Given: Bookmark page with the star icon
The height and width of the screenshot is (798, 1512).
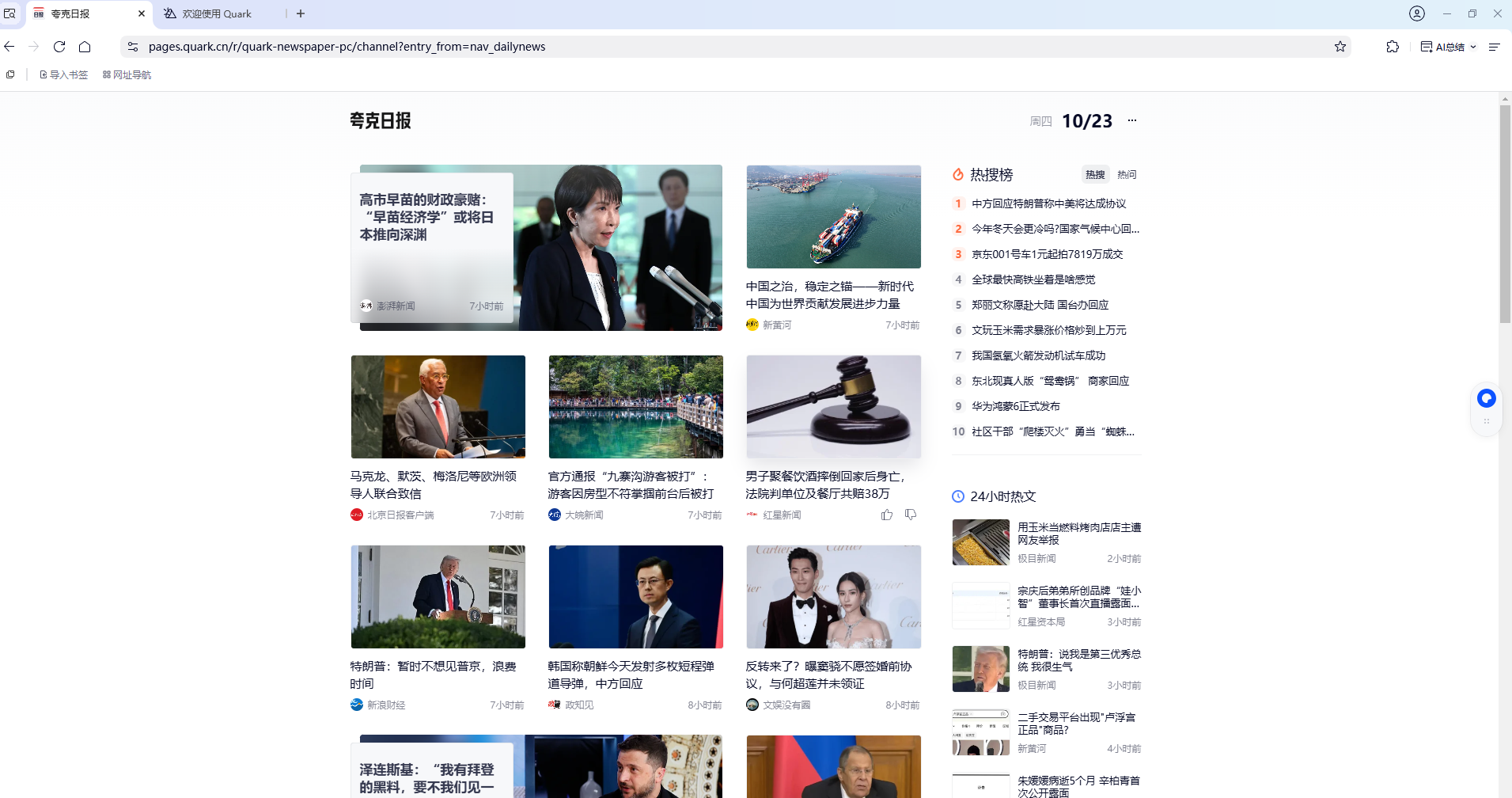Looking at the screenshot, I should [1340, 47].
